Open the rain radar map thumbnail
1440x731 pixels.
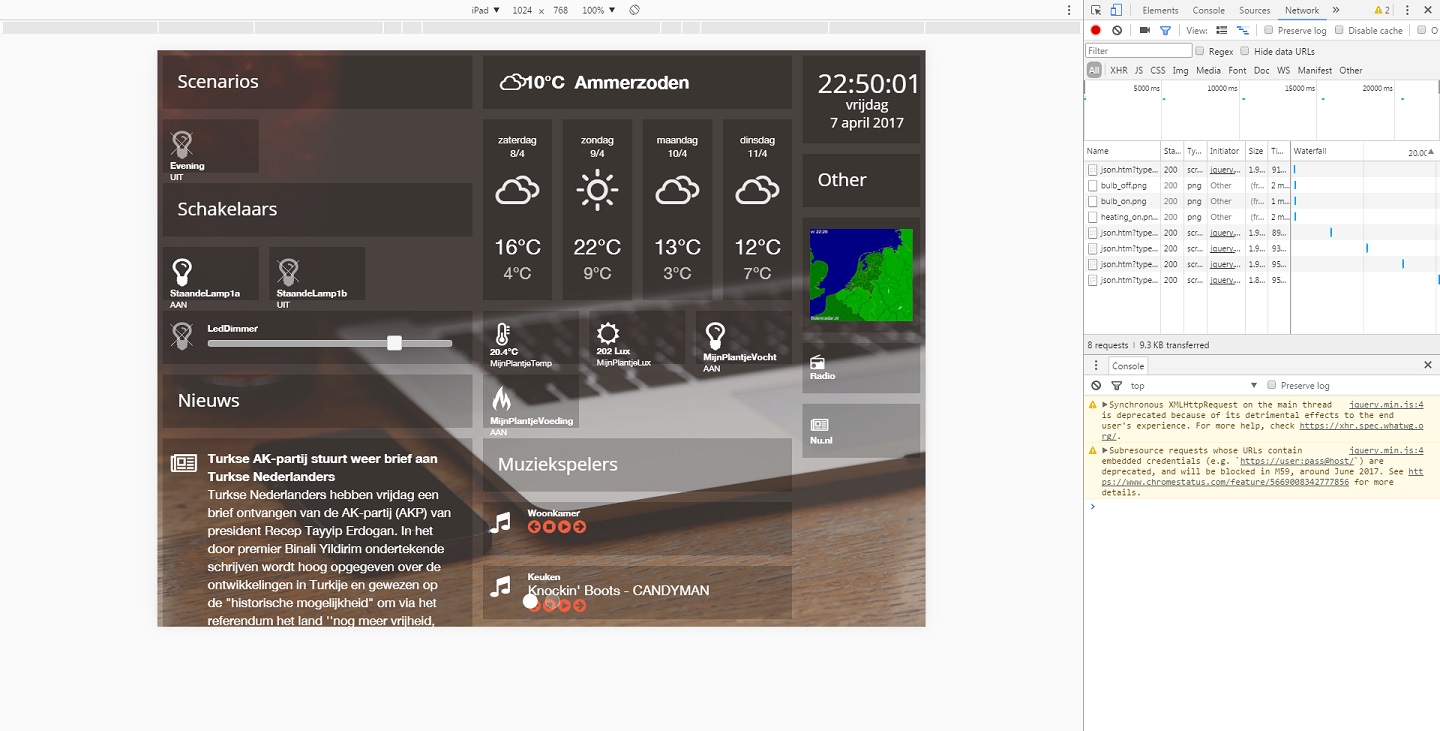[x=861, y=275]
